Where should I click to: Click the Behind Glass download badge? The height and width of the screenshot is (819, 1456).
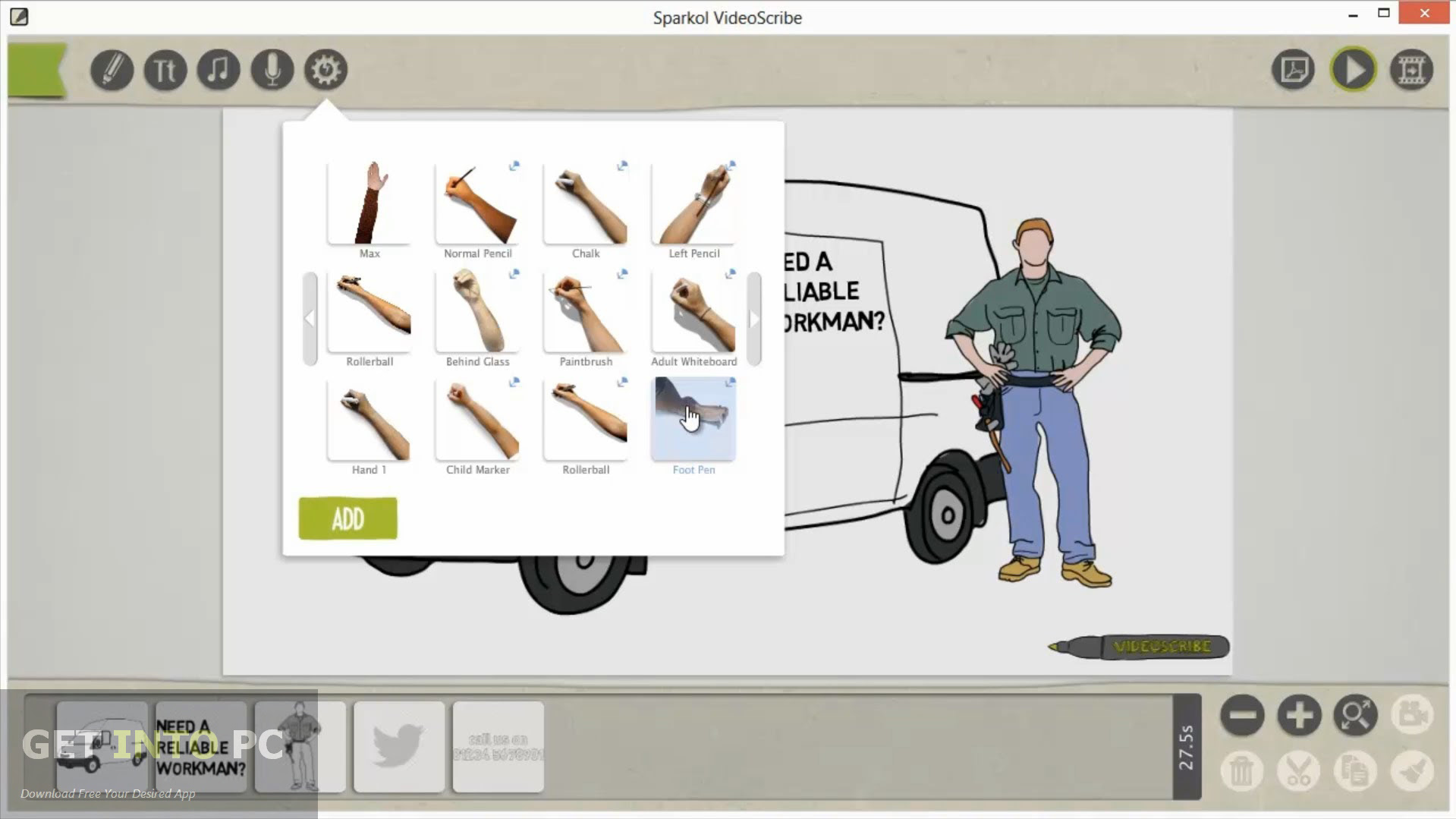coord(514,273)
